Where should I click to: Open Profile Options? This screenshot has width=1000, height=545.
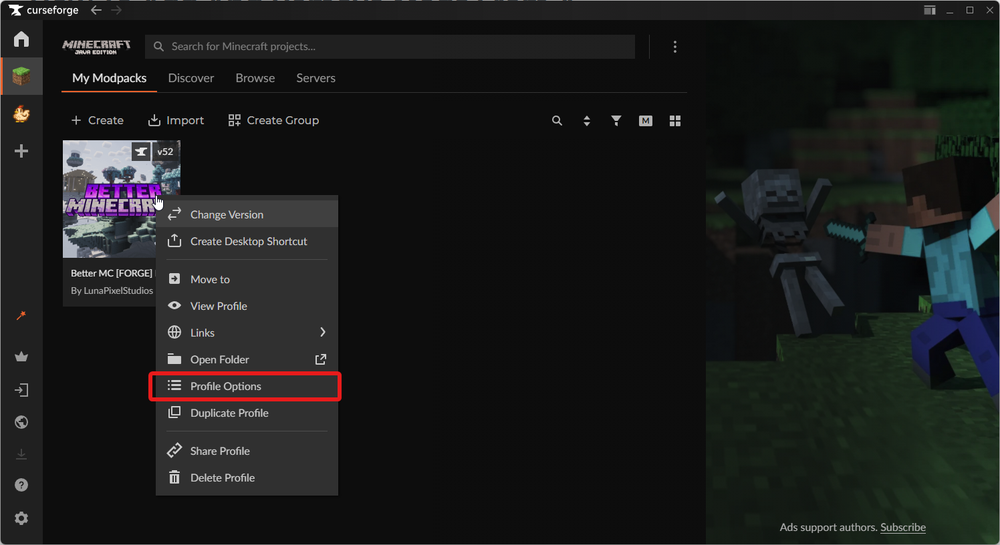[247, 386]
